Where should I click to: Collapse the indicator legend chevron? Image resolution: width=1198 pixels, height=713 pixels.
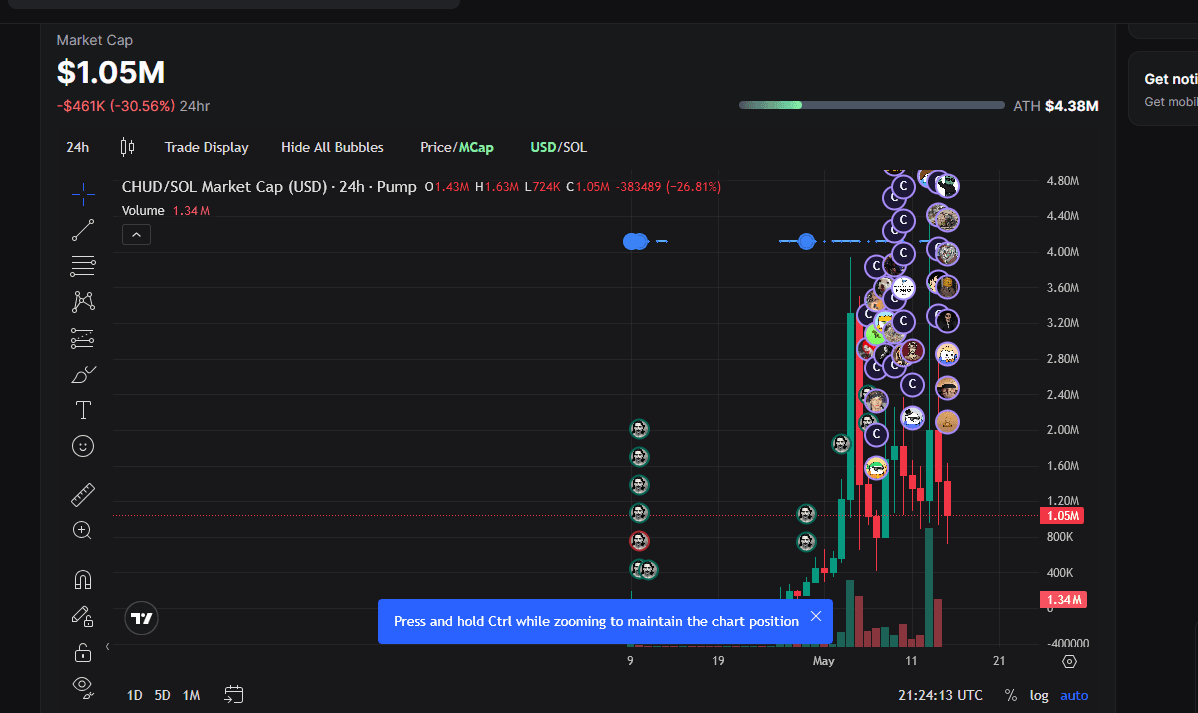136,235
